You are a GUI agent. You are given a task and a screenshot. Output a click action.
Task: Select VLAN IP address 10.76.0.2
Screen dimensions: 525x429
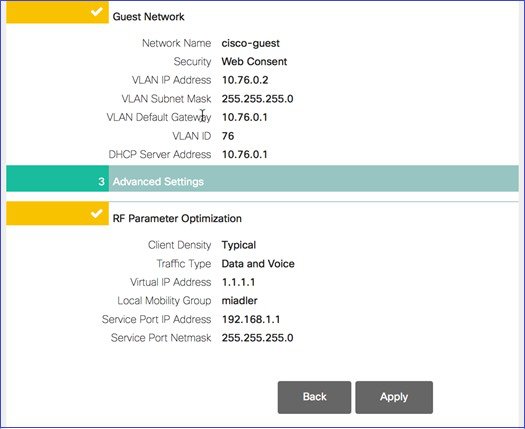pos(245,80)
